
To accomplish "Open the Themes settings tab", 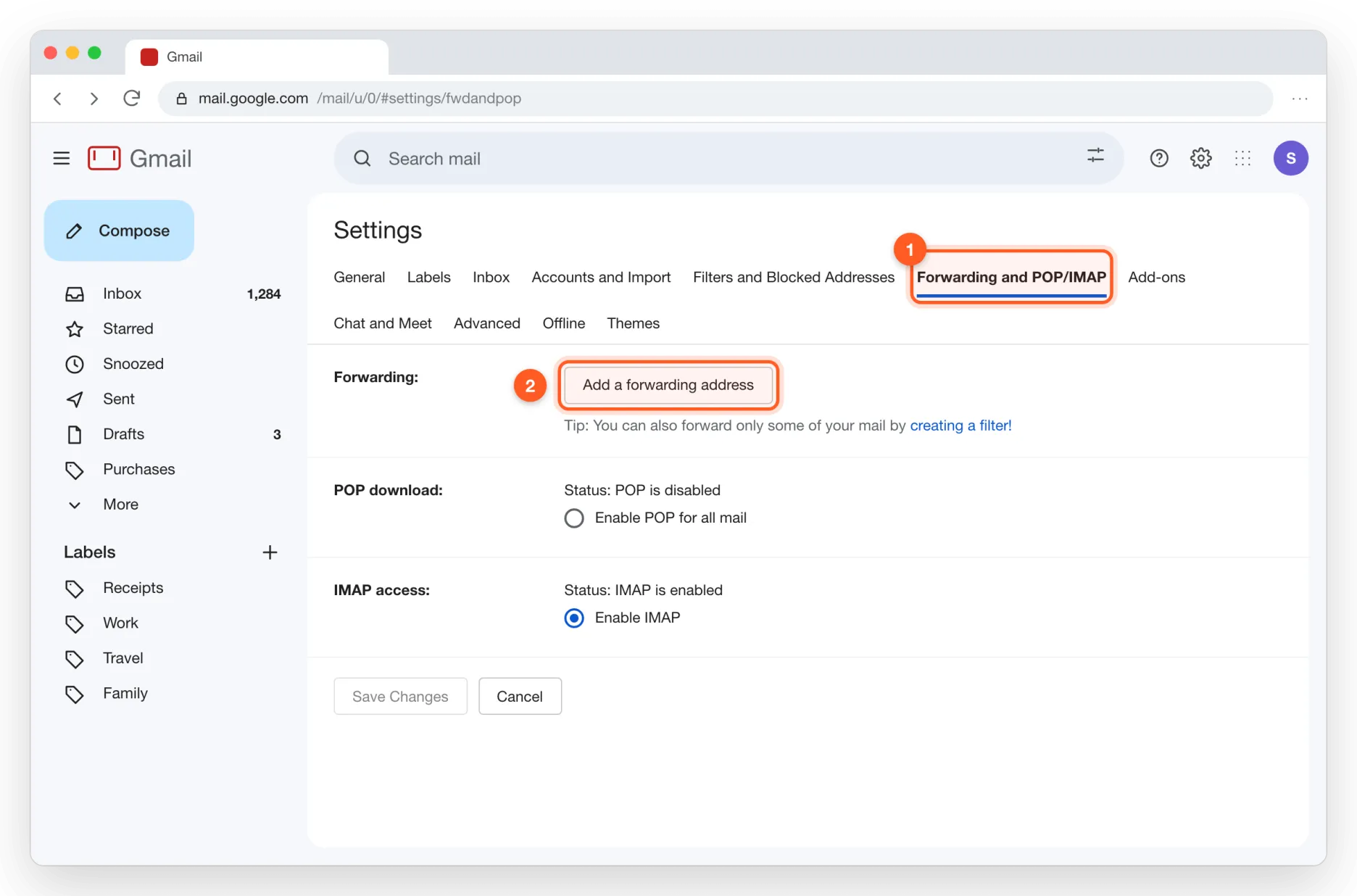I will [634, 323].
